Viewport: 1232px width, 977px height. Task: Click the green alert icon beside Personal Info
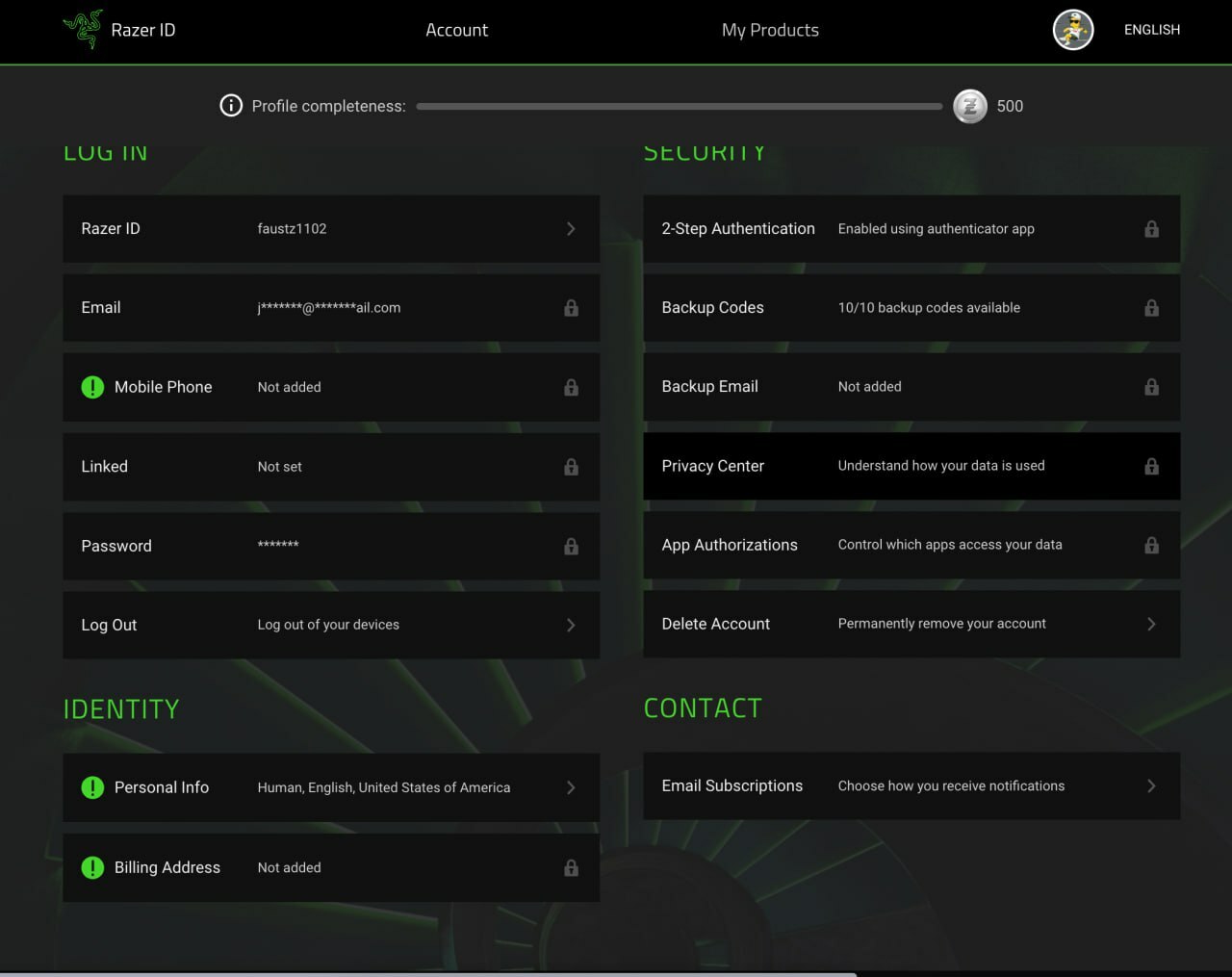pyautogui.click(x=92, y=787)
